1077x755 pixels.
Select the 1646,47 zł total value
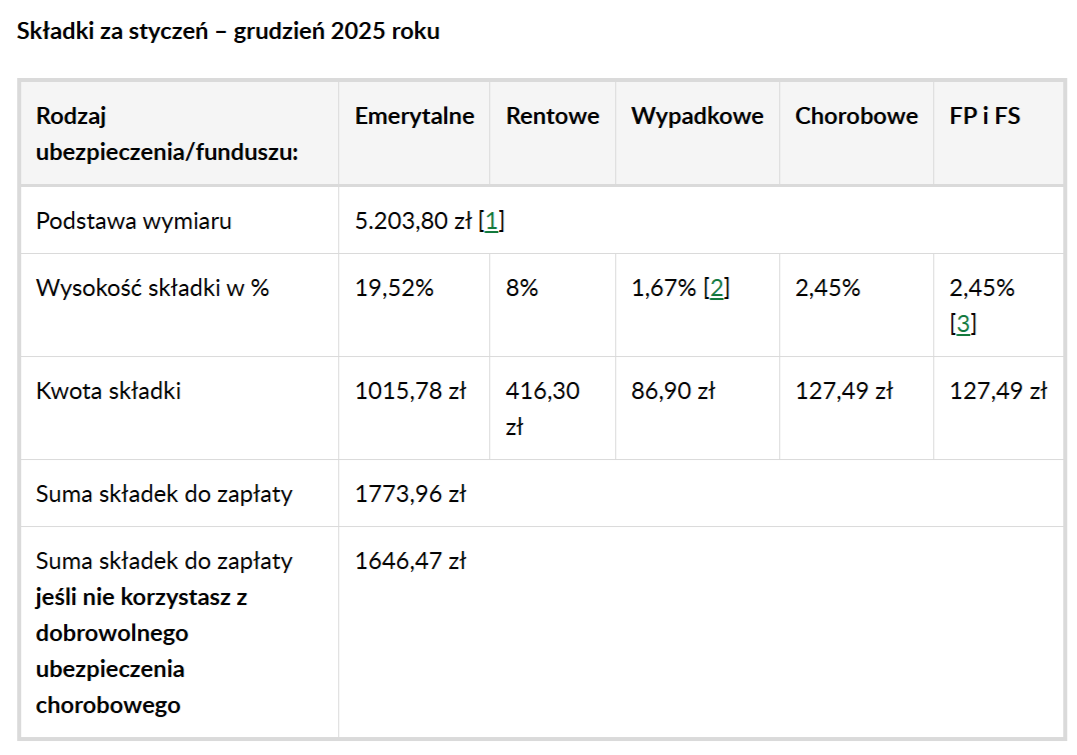pos(410,561)
